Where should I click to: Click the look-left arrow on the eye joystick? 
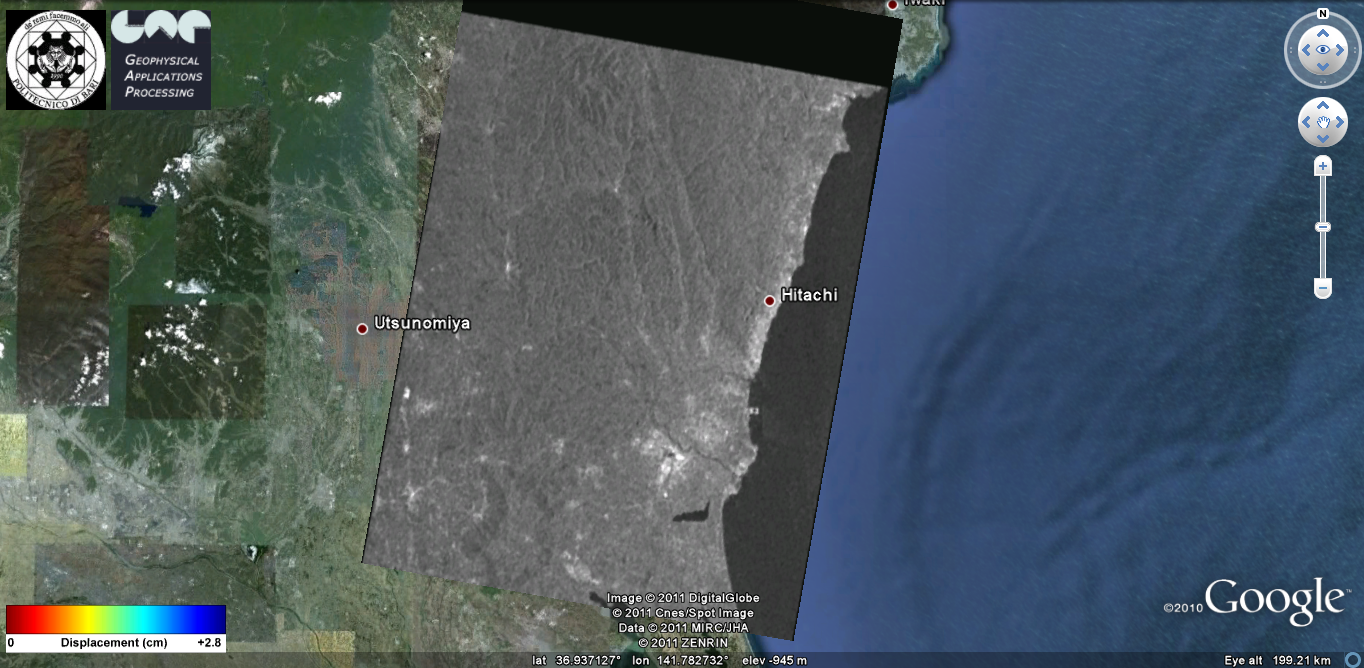point(1305,49)
